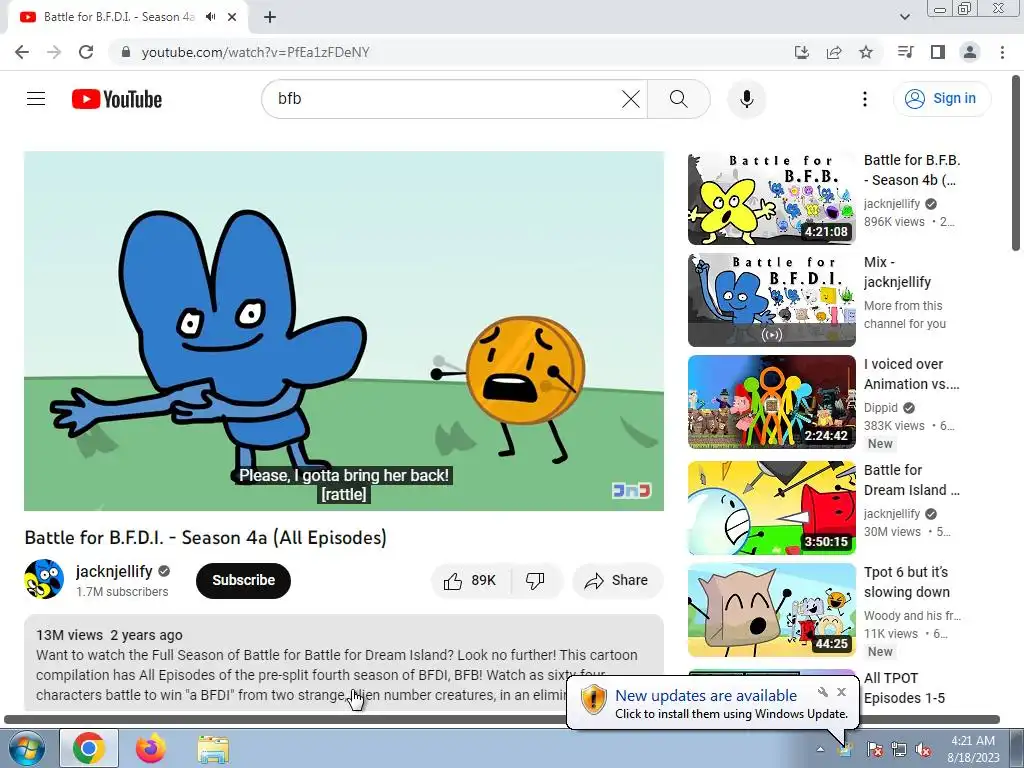Open 'Battle for B.F.B. - Season 4b' title

(x=912, y=170)
